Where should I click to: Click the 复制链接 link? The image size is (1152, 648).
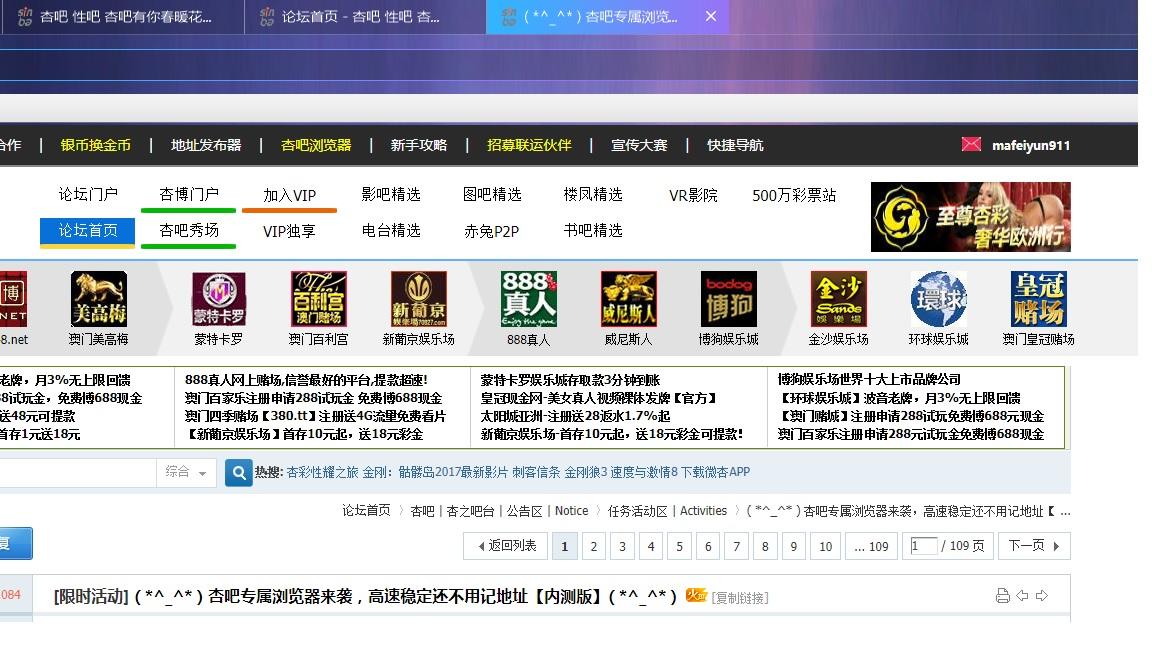pyautogui.click(x=740, y=598)
